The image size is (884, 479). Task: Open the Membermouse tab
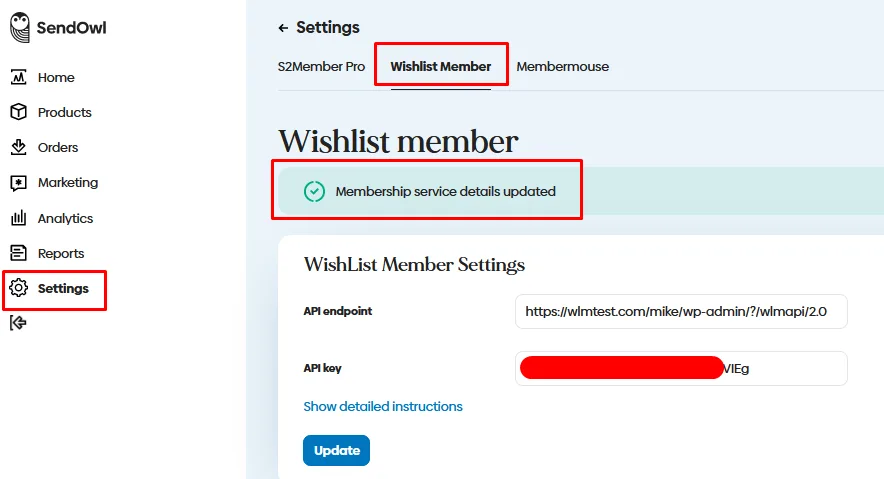[x=563, y=66]
